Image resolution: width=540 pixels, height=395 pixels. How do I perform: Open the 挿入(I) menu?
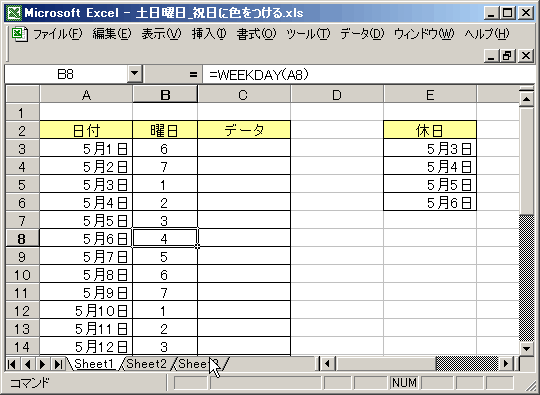pyautogui.click(x=209, y=34)
